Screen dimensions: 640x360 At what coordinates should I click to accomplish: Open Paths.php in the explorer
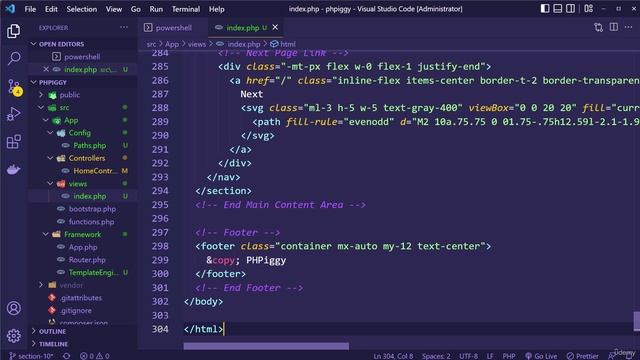pyautogui.click(x=89, y=145)
